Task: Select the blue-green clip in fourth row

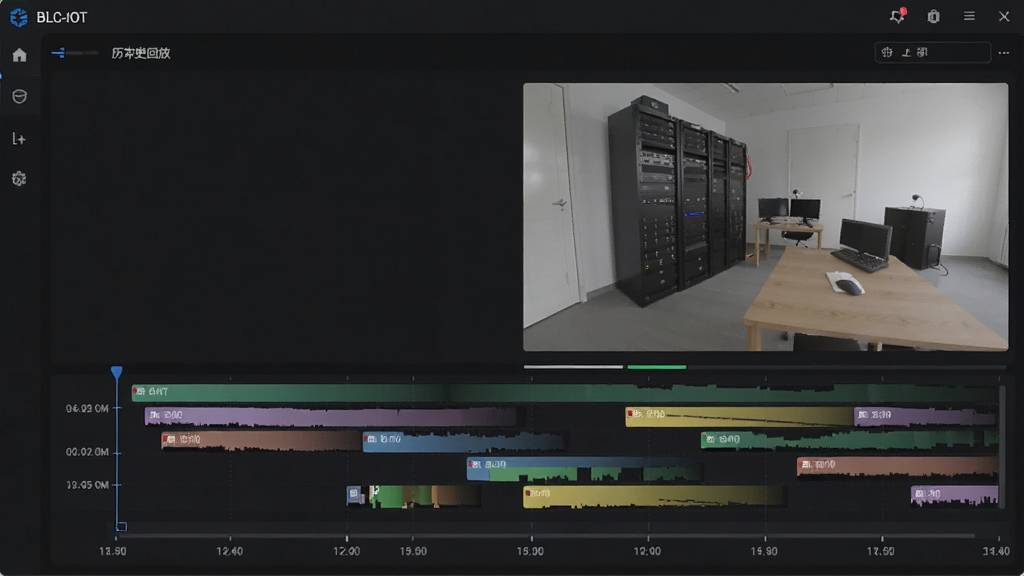Action: (584, 469)
